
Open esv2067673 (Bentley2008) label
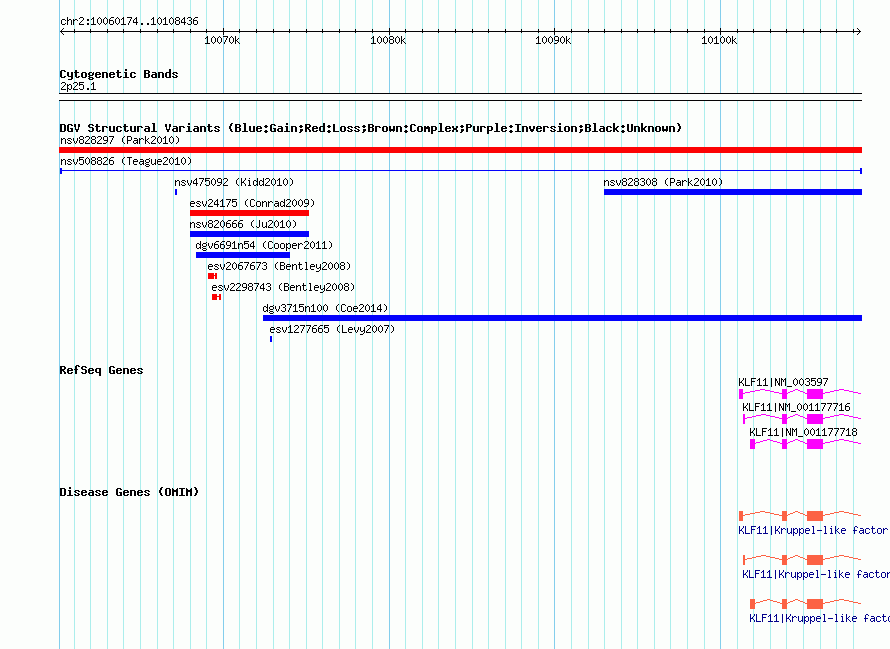tap(279, 266)
